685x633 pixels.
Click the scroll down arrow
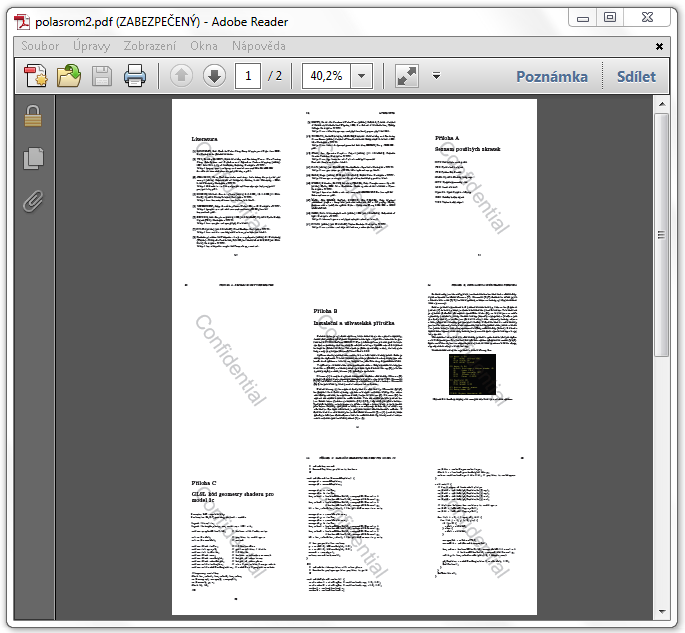[661, 611]
